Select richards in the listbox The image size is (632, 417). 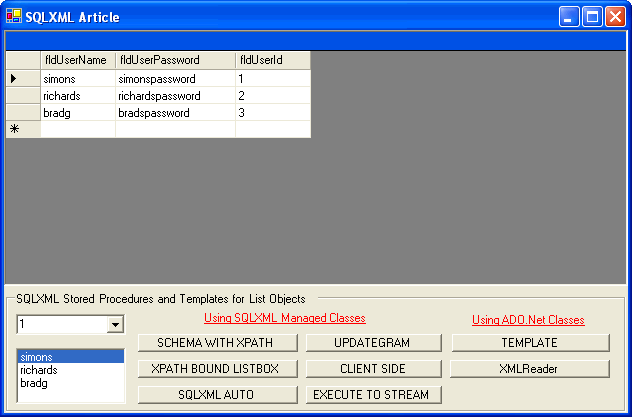tap(71, 370)
